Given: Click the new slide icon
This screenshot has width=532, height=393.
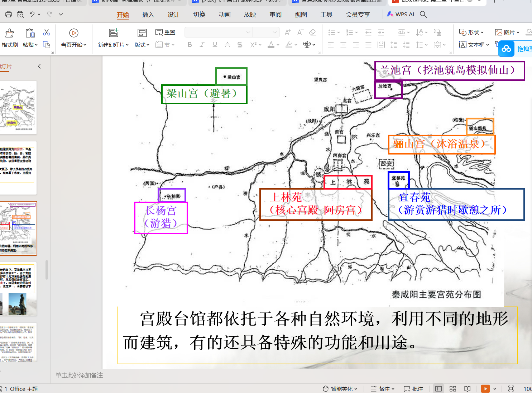Looking at the screenshot, I should [113, 33].
